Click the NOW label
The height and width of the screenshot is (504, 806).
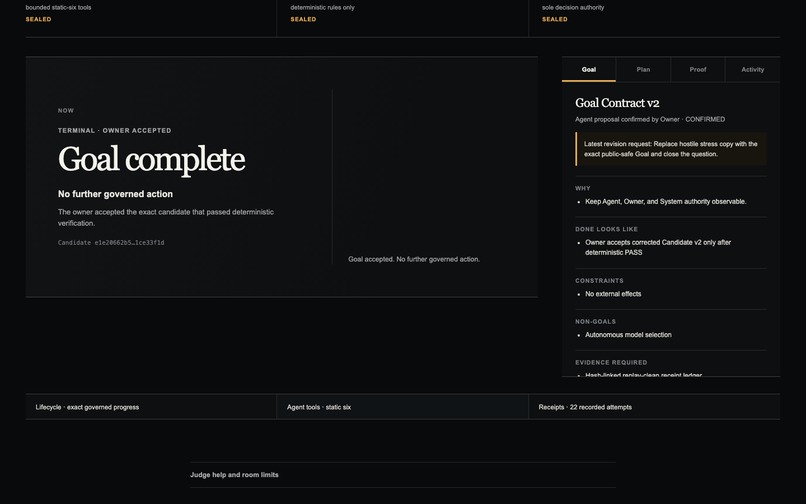pos(66,111)
